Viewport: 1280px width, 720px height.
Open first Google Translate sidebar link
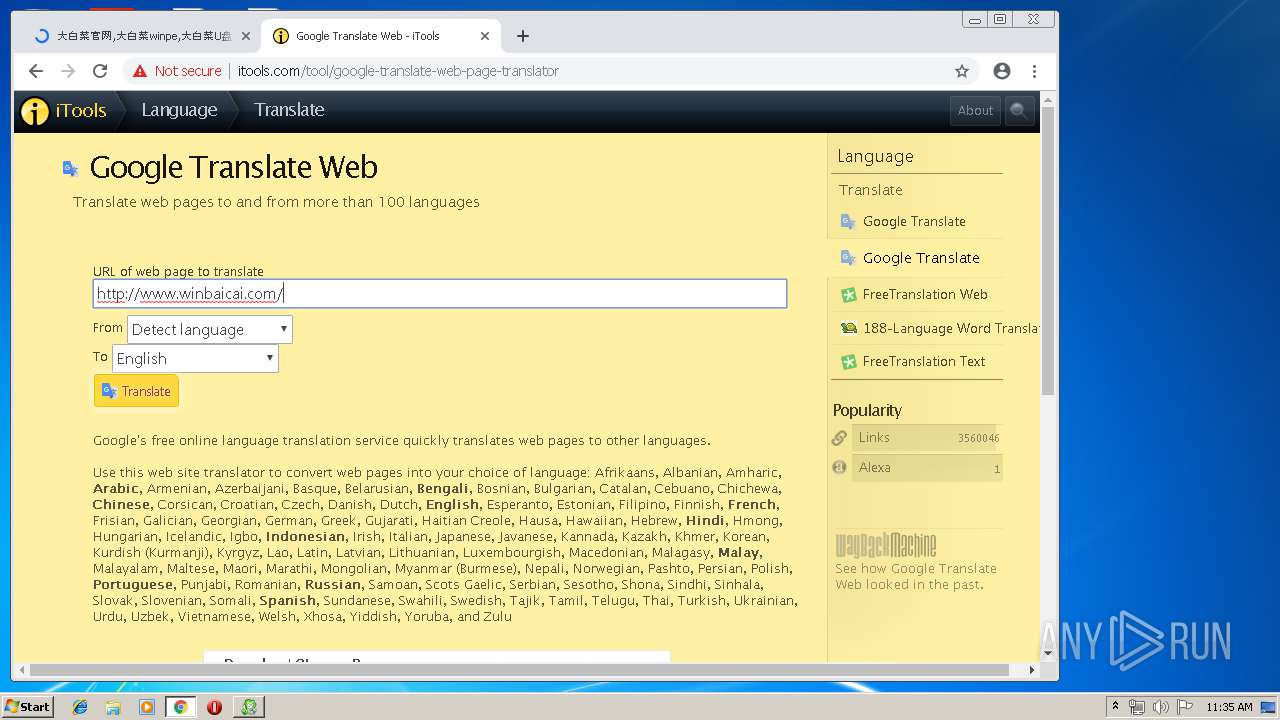coord(914,221)
